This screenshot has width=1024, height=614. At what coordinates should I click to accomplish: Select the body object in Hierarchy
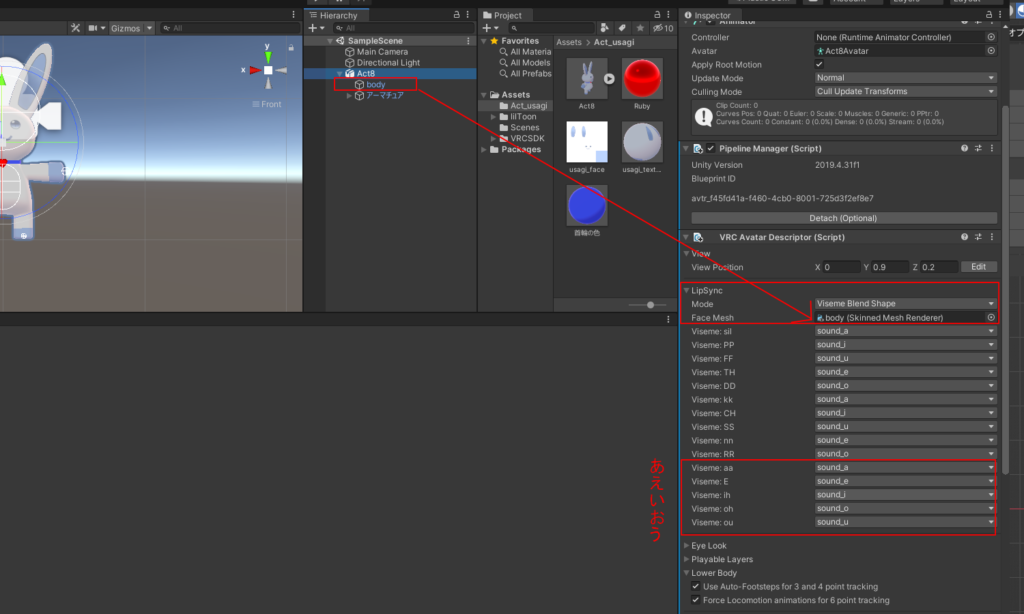click(376, 84)
